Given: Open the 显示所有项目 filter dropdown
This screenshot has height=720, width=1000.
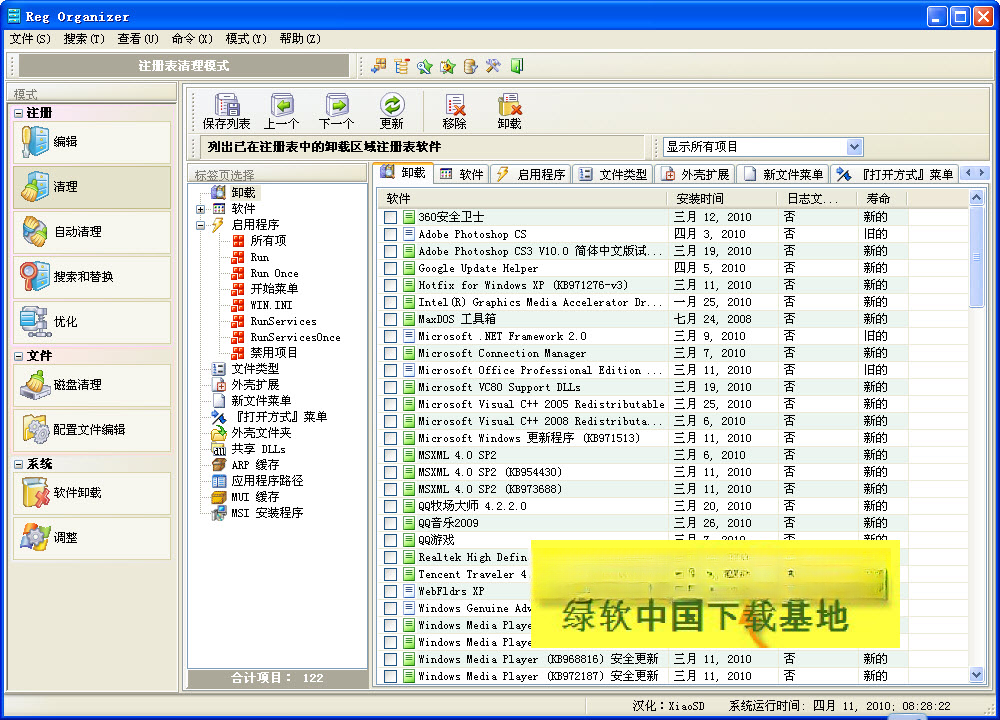Looking at the screenshot, I should [855, 147].
